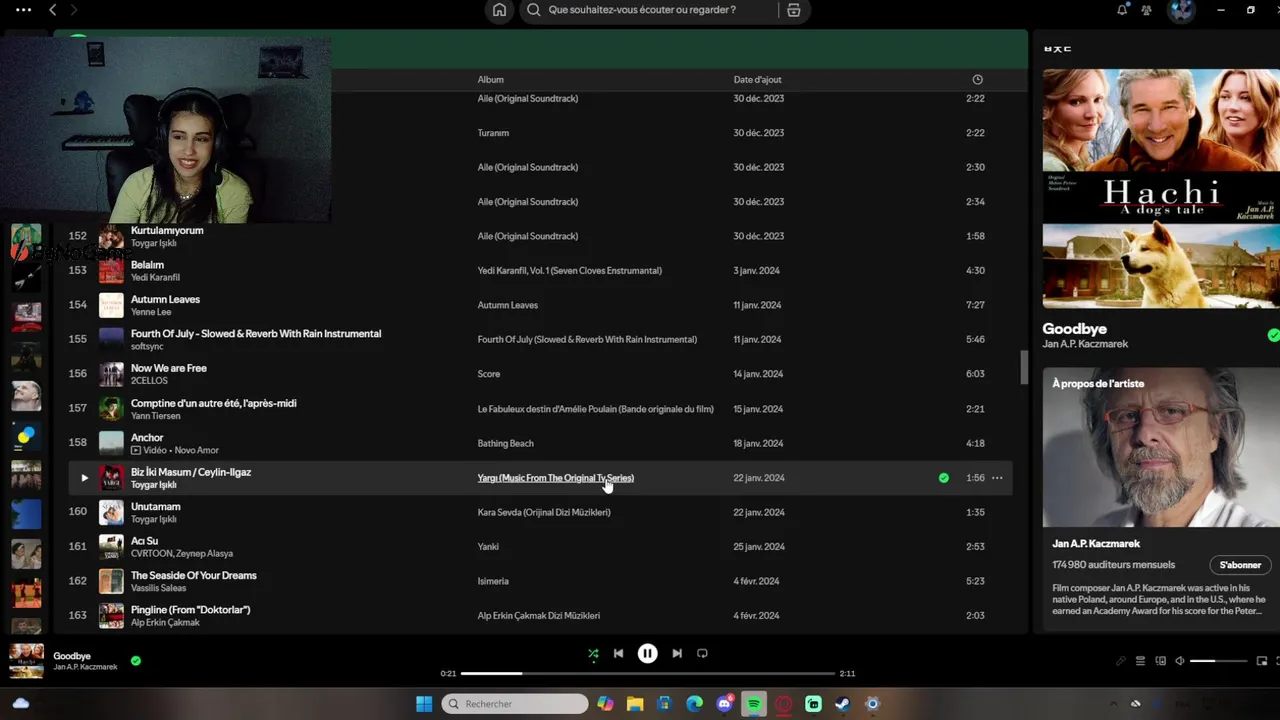Screen dimensions: 1280x720
Task: Open Friend Activity icon
Action: coord(1146,10)
